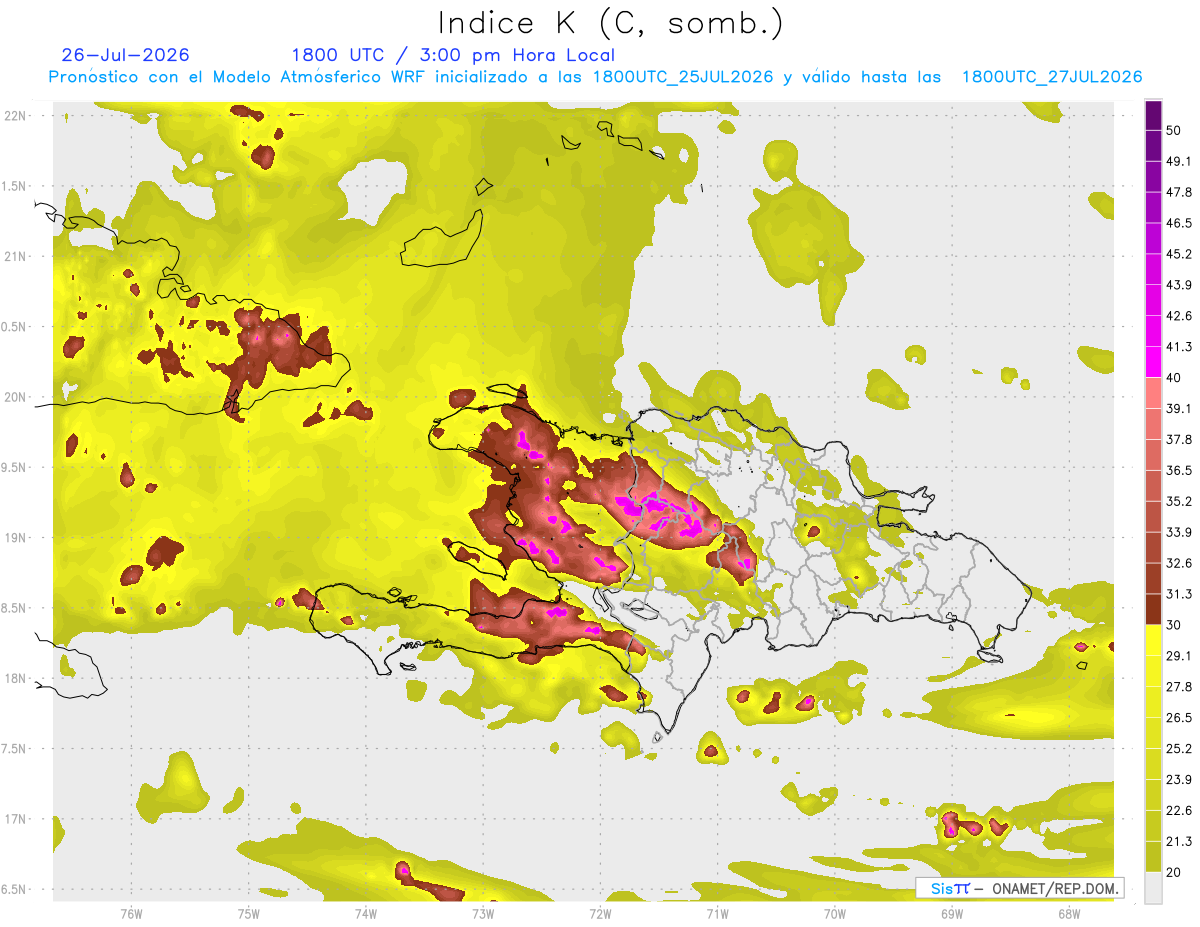Image resolution: width=1200 pixels, height=927 pixels.
Task: Click legend value '49.1'
Action: [x=1178, y=161]
